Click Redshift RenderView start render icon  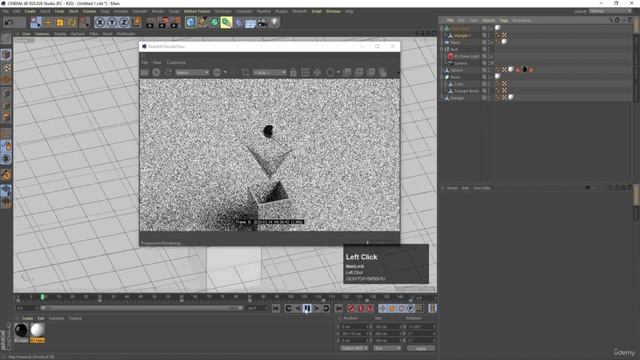(156, 72)
